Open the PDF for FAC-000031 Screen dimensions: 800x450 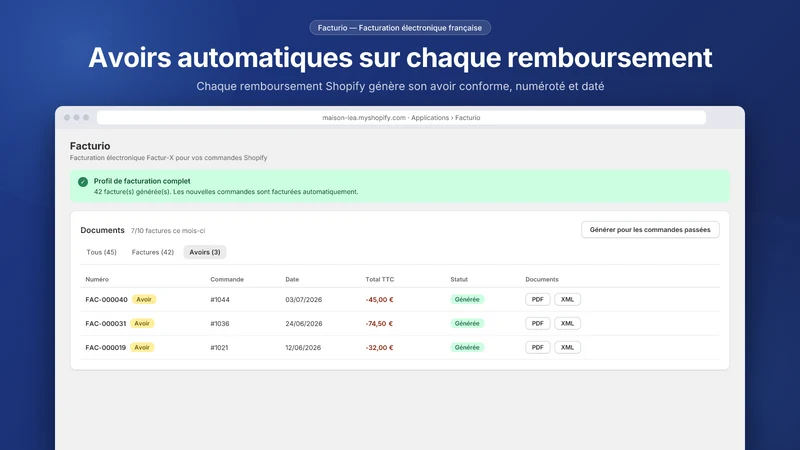pos(538,323)
